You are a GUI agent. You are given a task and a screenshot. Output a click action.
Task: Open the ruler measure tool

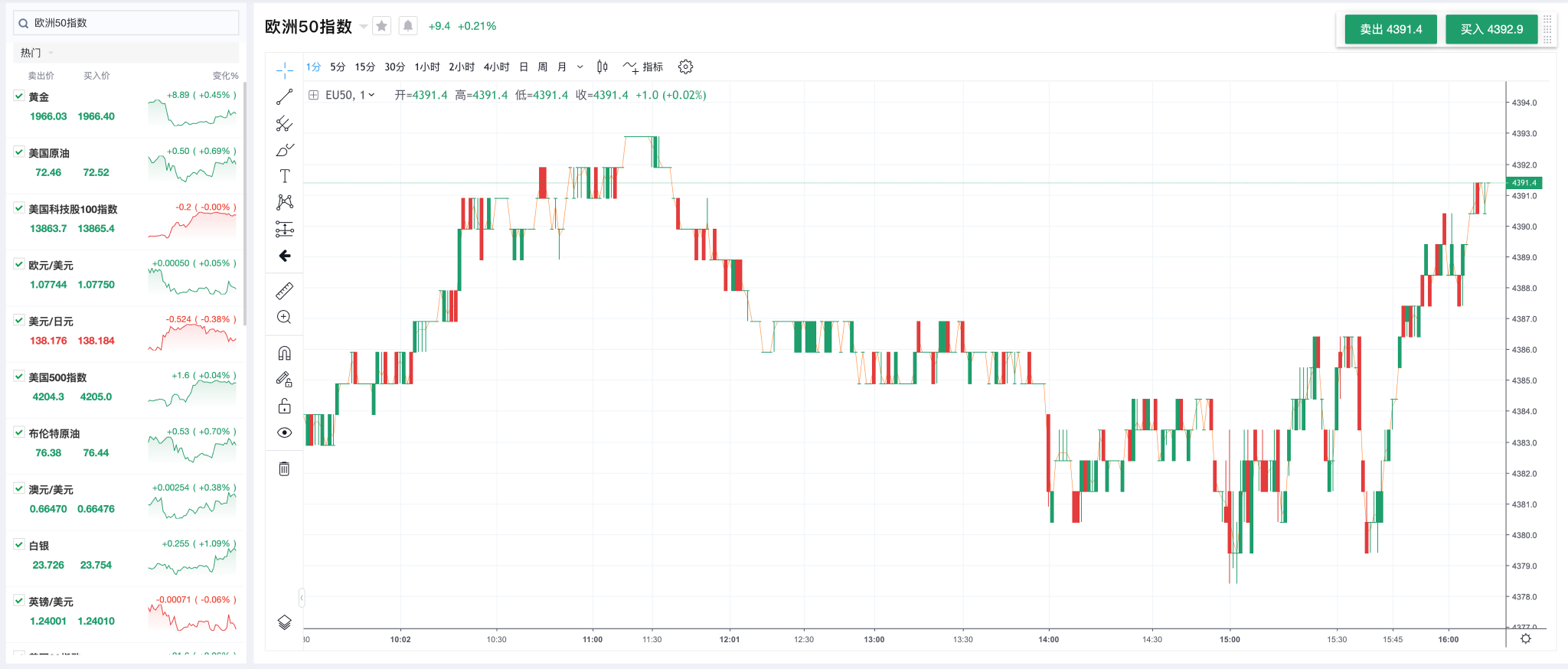pos(284,291)
